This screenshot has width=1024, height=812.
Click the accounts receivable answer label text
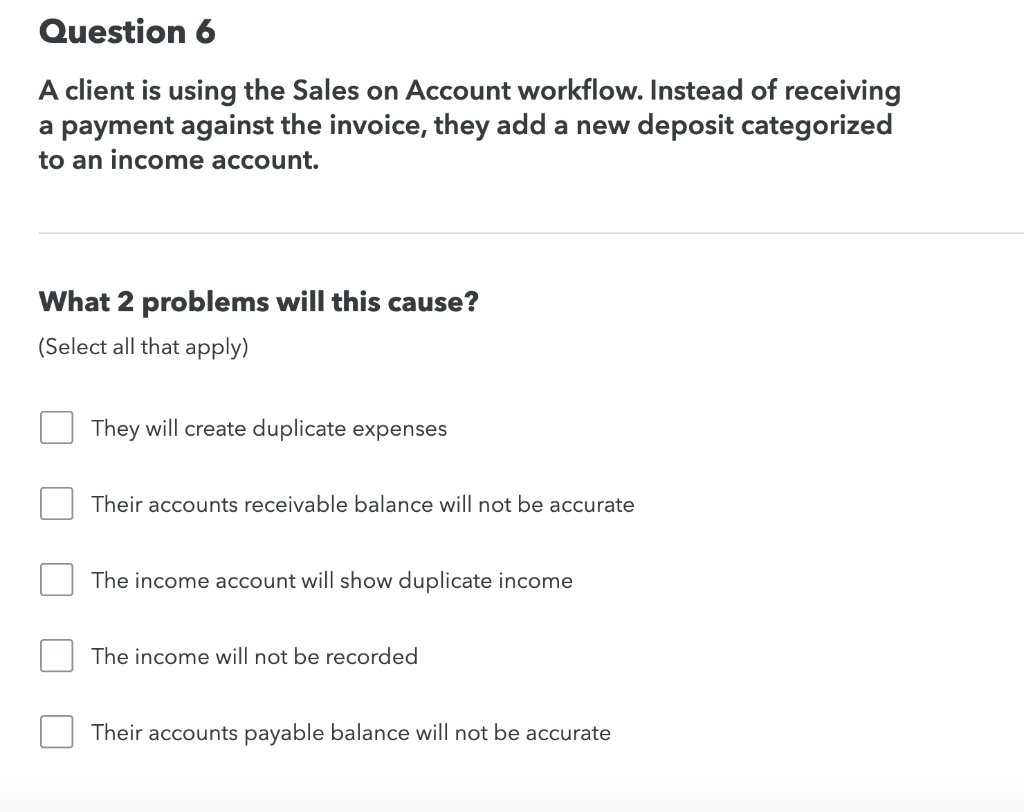(362, 504)
